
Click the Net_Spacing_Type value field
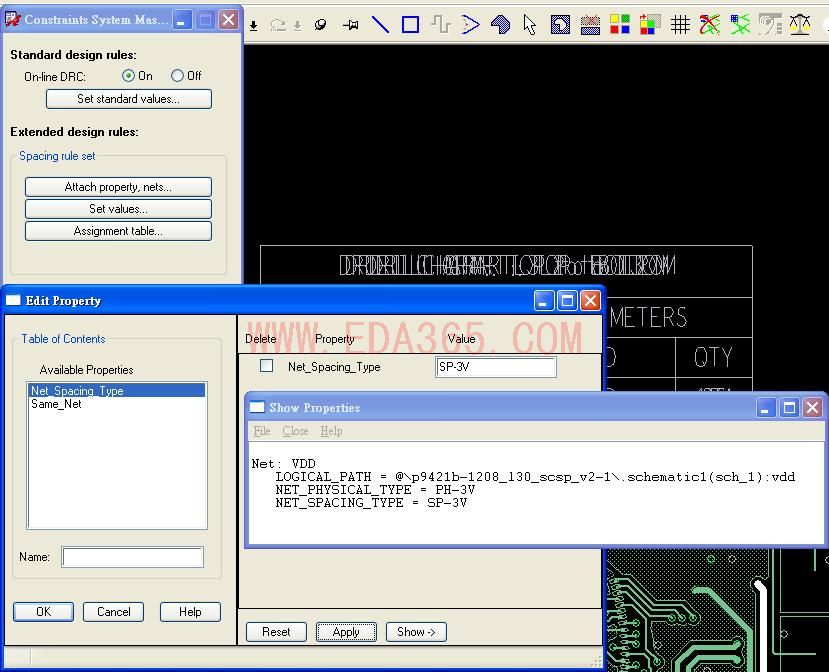pyautogui.click(x=496, y=367)
